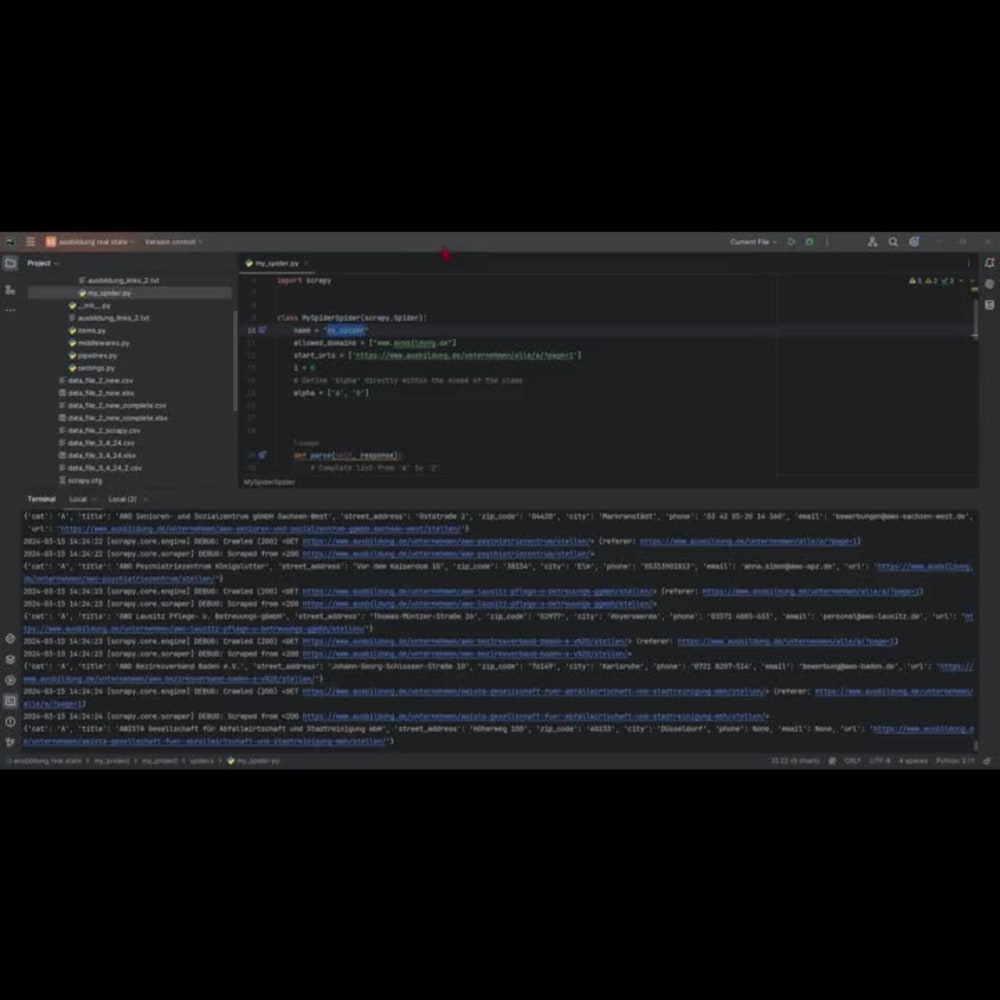Open the Version control dropdown
Viewport: 1000px width, 1000px height.
point(173,242)
